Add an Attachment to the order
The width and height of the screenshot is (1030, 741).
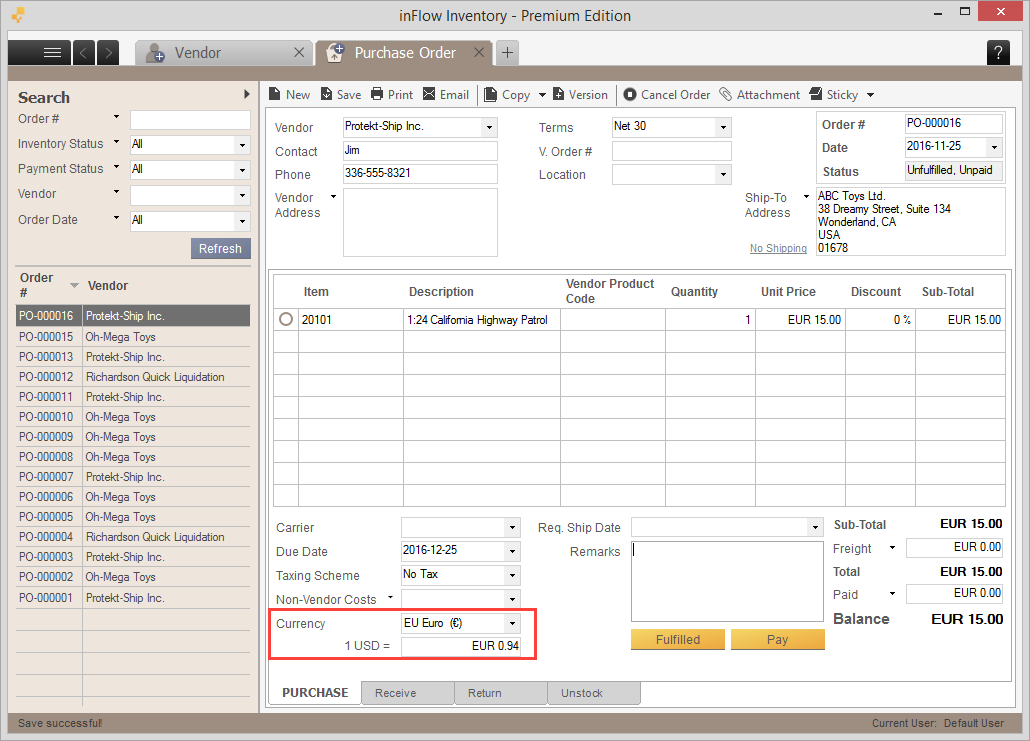(x=759, y=95)
